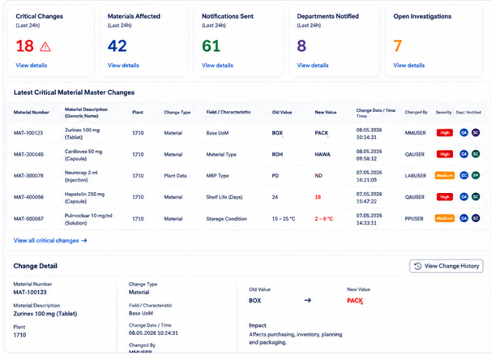Image resolution: width=492 pixels, height=360 pixels.
Task: Click green PP badge in MAT-300078 row
Action: pos(476,175)
